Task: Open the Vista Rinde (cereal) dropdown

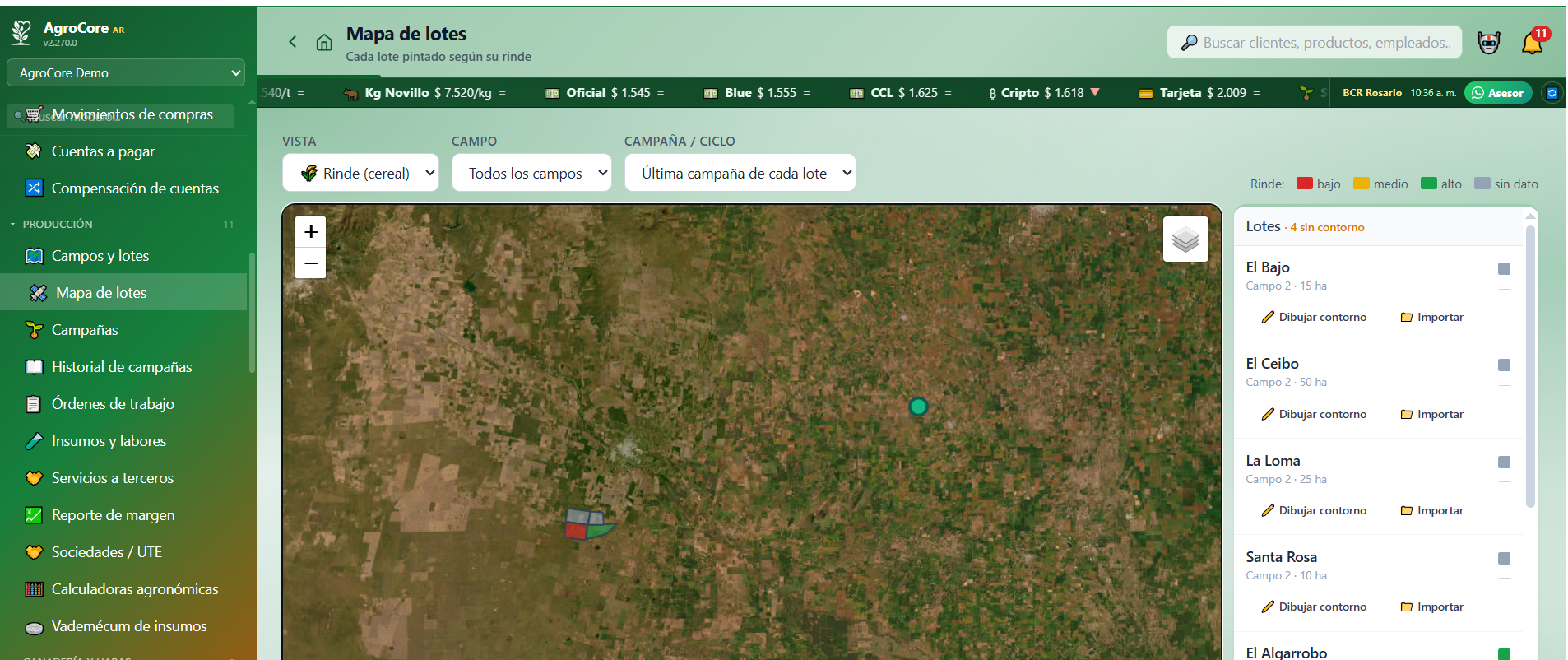Action: 360,173
